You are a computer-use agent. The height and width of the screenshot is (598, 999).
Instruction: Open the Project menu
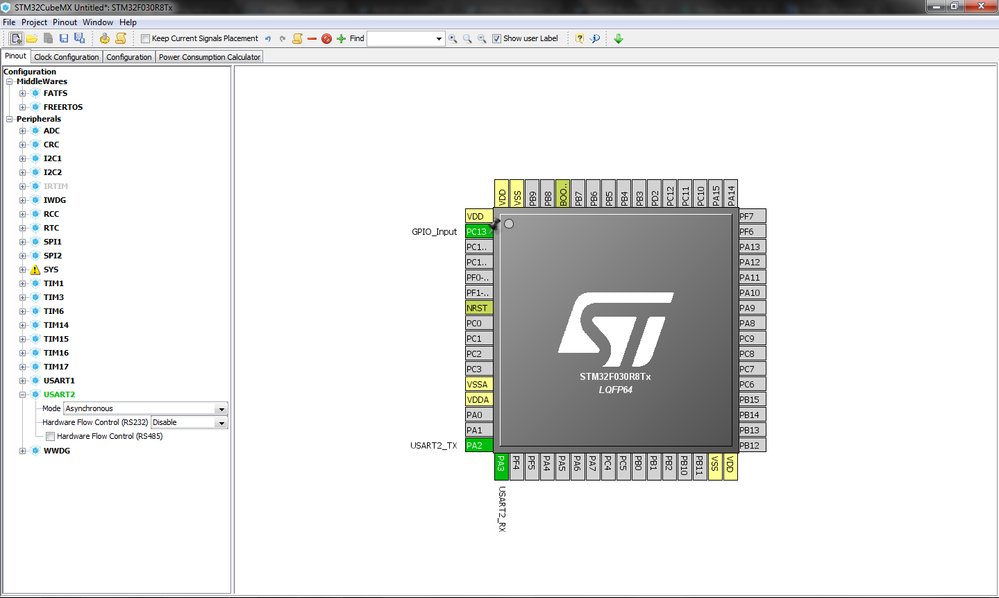(x=34, y=22)
